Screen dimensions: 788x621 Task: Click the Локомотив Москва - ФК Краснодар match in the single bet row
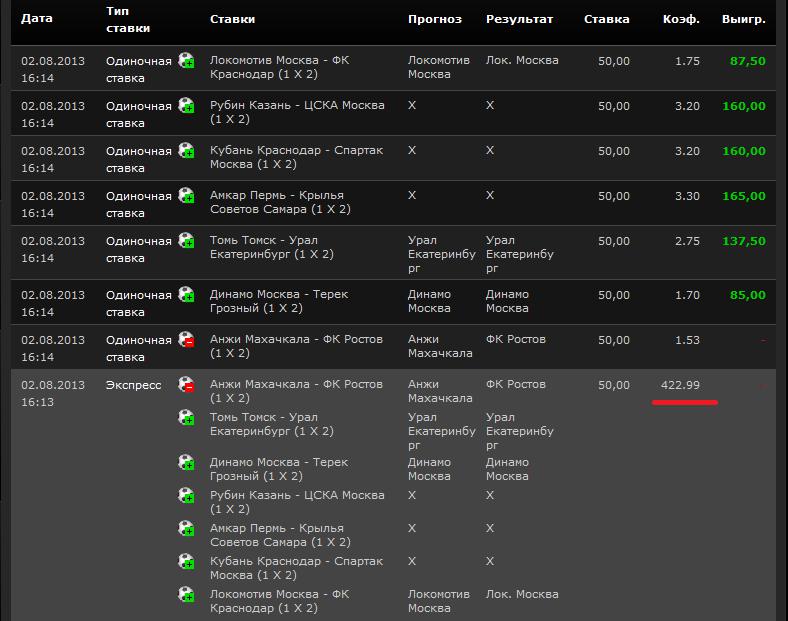click(279, 67)
